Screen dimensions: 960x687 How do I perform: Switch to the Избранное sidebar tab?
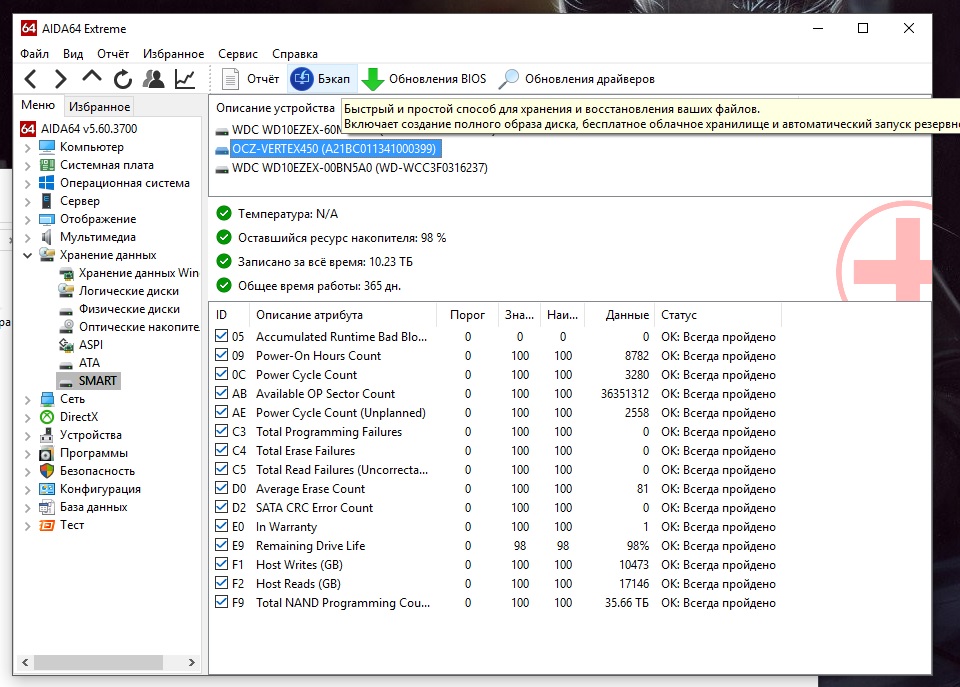pyautogui.click(x=99, y=107)
